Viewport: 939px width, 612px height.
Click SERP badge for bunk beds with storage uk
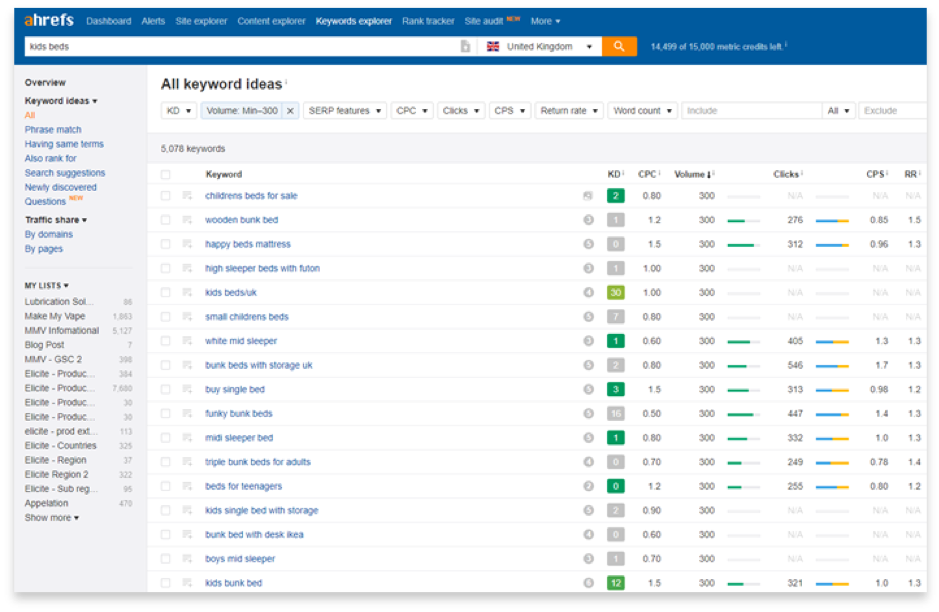589,365
